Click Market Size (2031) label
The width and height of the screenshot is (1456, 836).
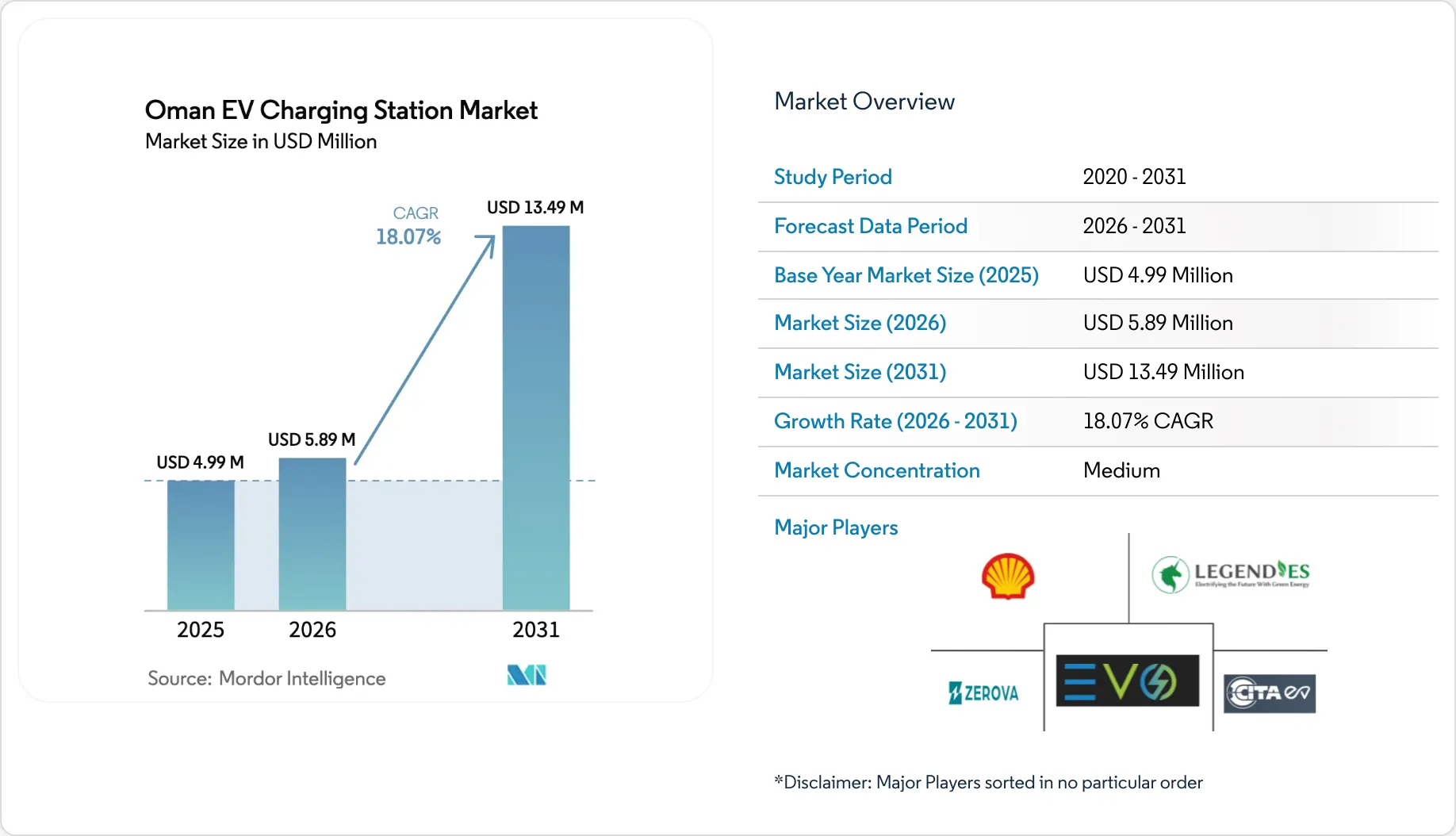[x=860, y=372]
